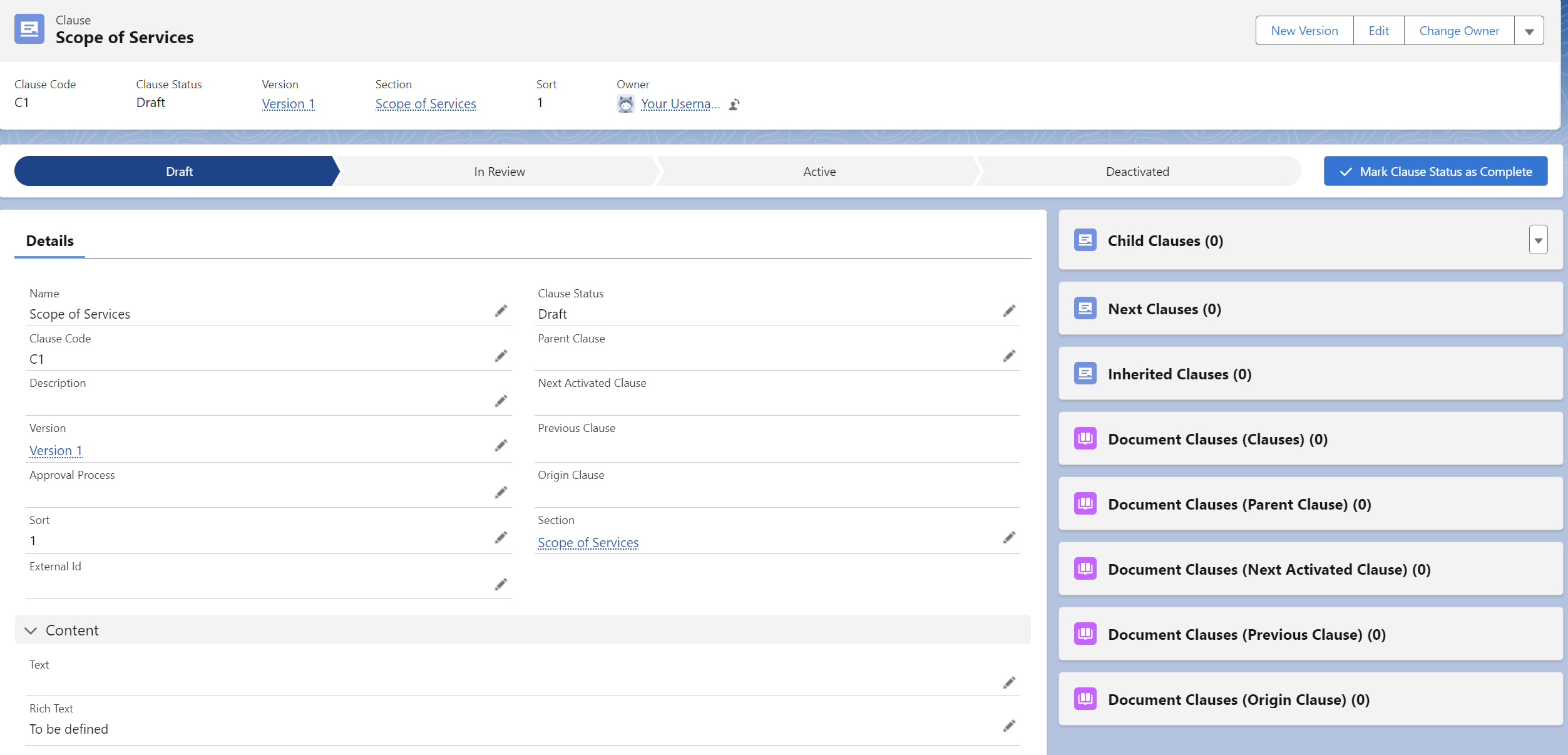This screenshot has width=1568, height=755.
Task: Click the Clause record icon in header
Action: (x=29, y=29)
